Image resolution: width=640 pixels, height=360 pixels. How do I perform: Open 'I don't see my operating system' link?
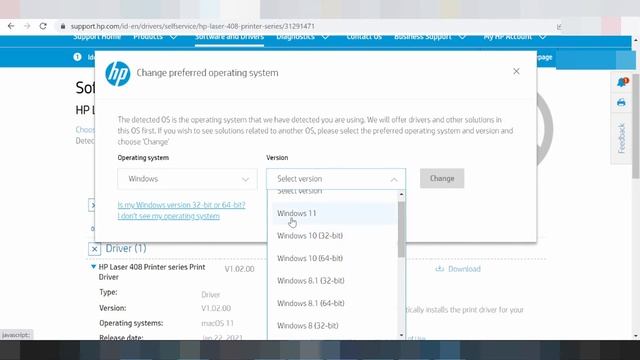click(169, 216)
